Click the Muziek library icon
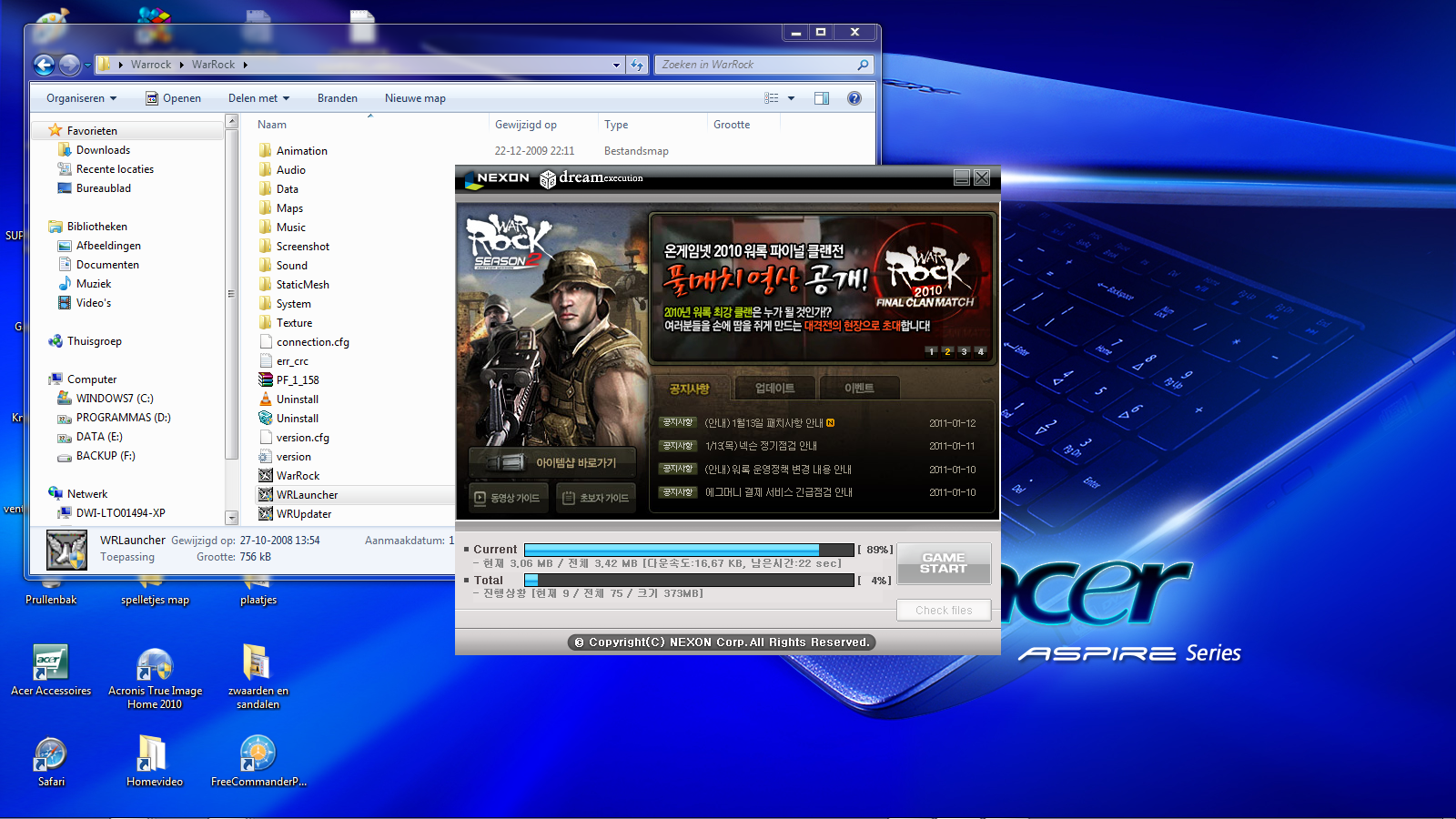This screenshot has width=1456, height=819. 65,283
